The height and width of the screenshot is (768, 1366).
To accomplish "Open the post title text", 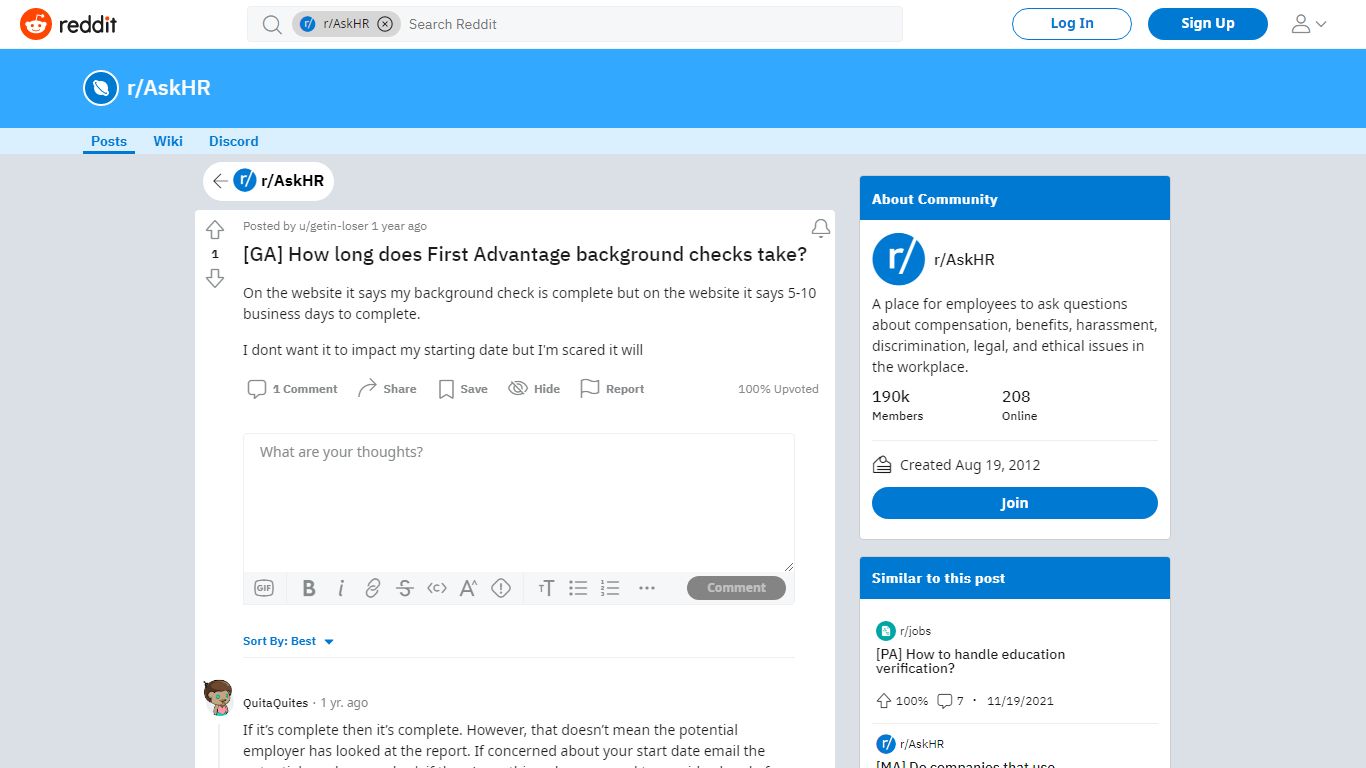I will point(525,254).
